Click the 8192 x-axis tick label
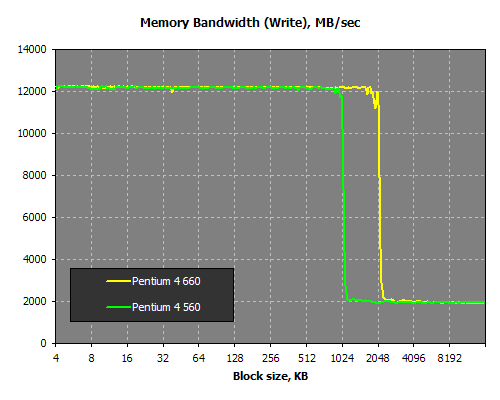Screen dimensions: 500x400 click(x=449, y=358)
